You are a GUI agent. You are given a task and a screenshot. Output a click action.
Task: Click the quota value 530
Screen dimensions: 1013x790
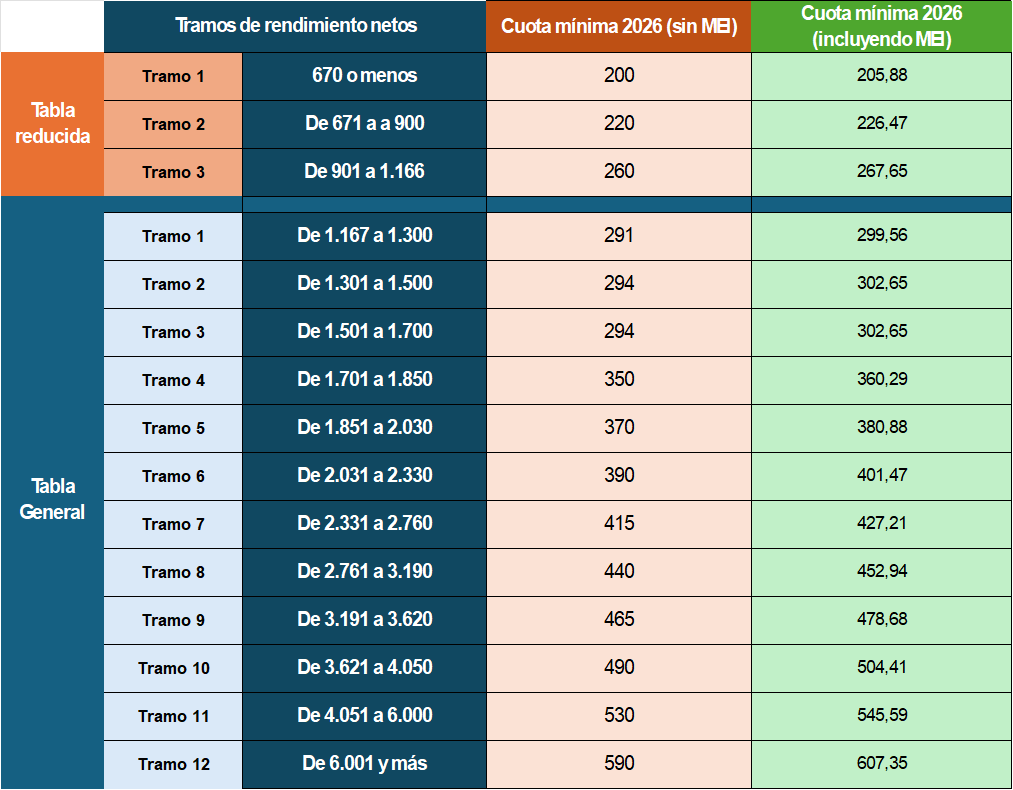(x=619, y=715)
